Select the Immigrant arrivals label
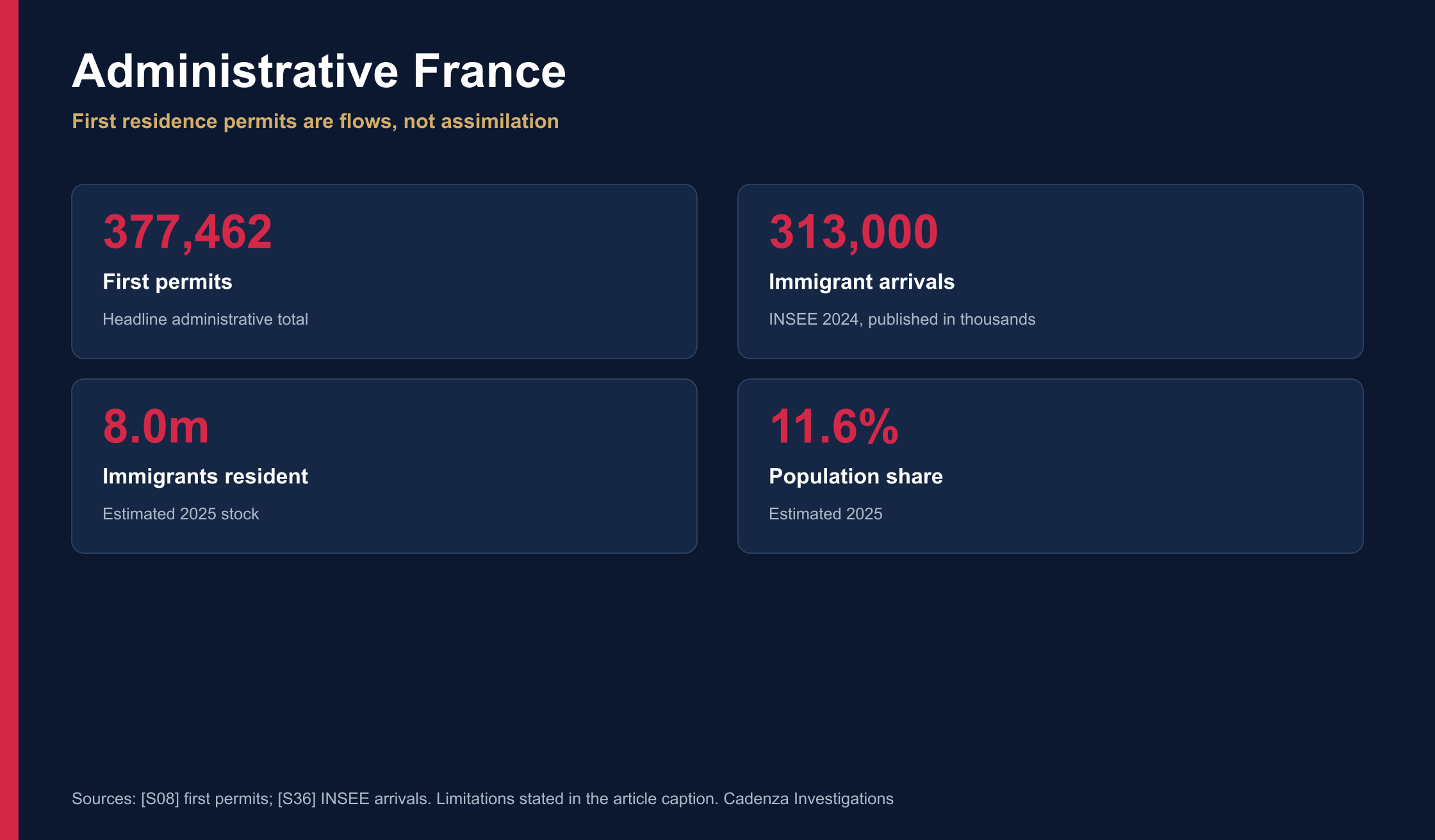 (862, 282)
